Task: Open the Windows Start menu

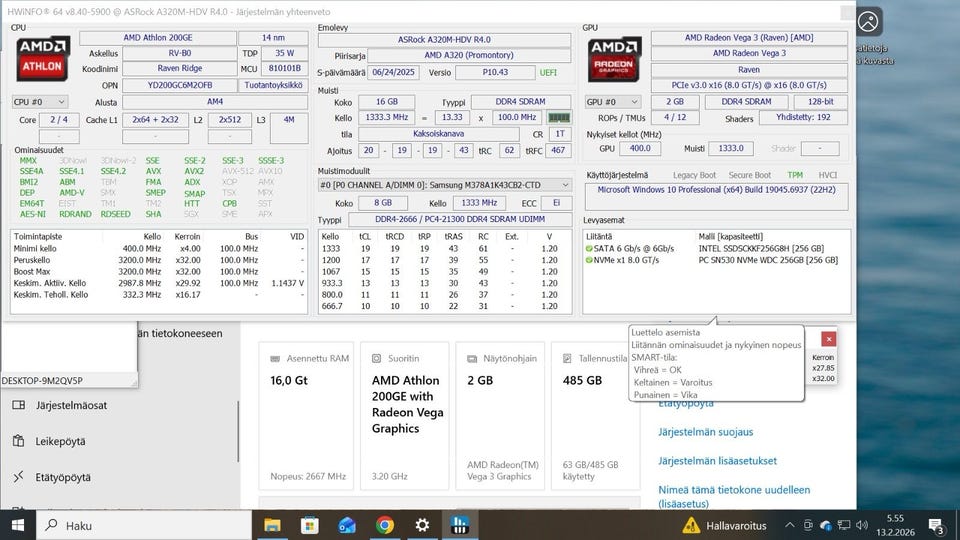Action: [18, 524]
